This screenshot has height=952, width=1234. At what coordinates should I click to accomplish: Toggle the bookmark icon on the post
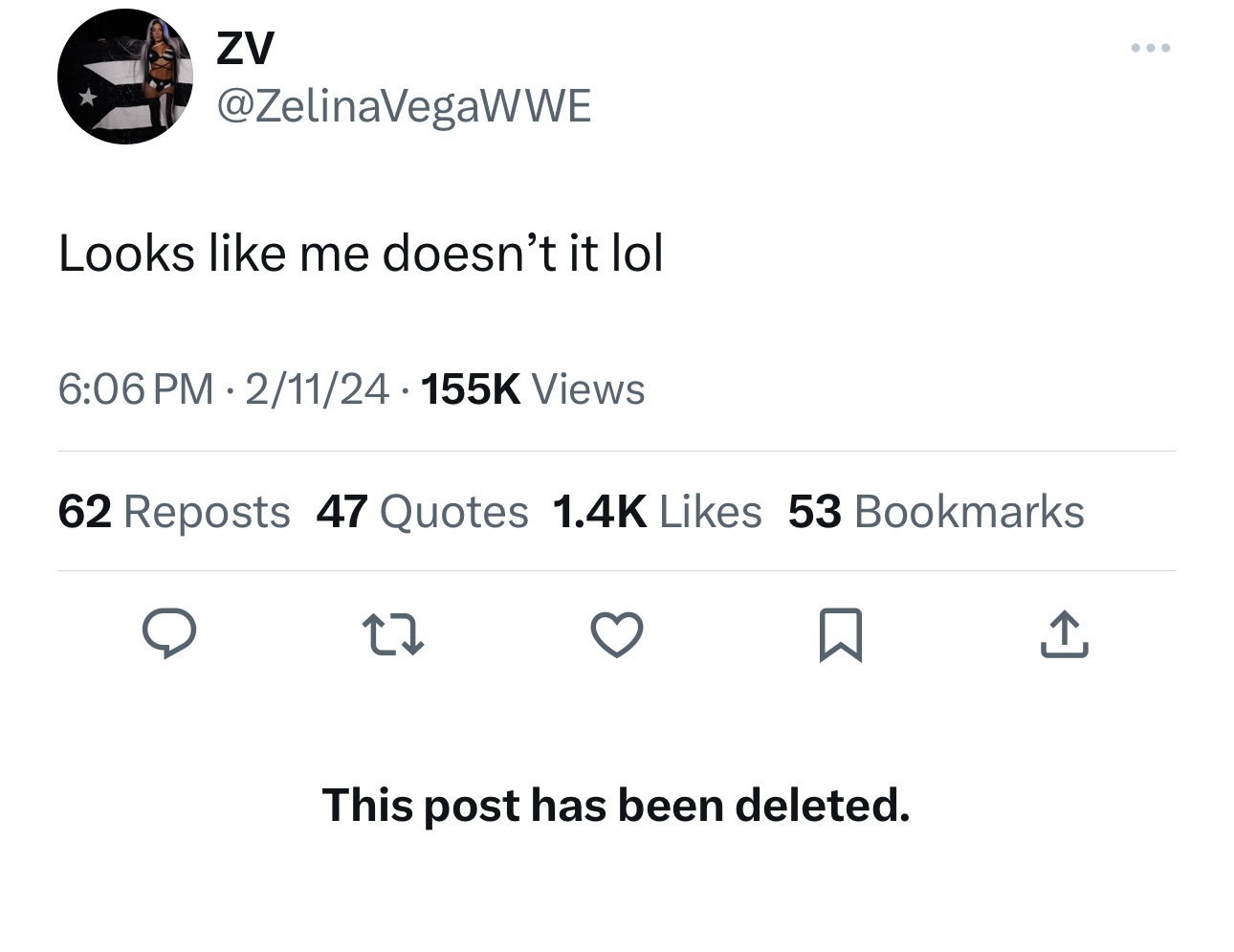coord(841,635)
